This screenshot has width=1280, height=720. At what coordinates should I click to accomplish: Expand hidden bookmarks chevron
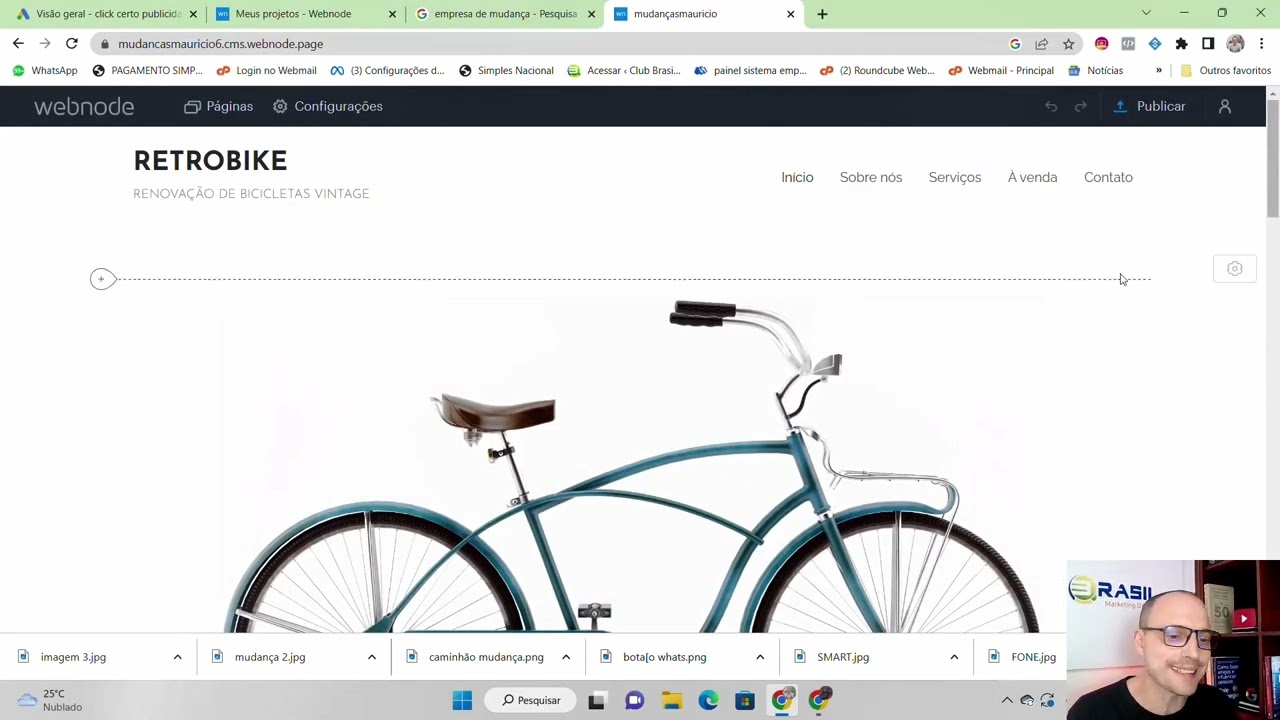coord(1159,71)
